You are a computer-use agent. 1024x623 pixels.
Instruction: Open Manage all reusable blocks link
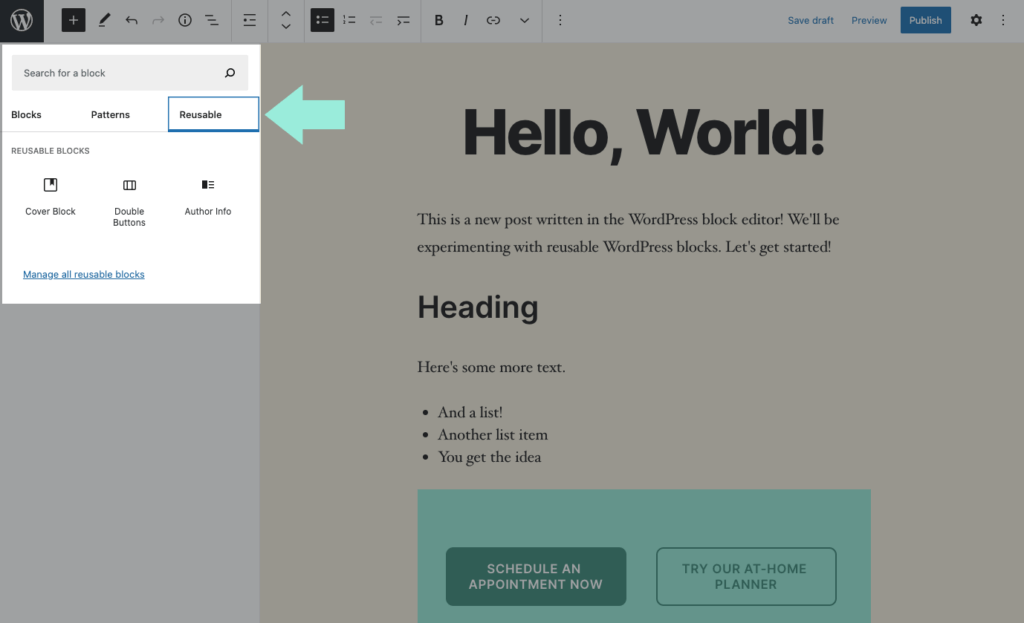pyautogui.click(x=84, y=274)
